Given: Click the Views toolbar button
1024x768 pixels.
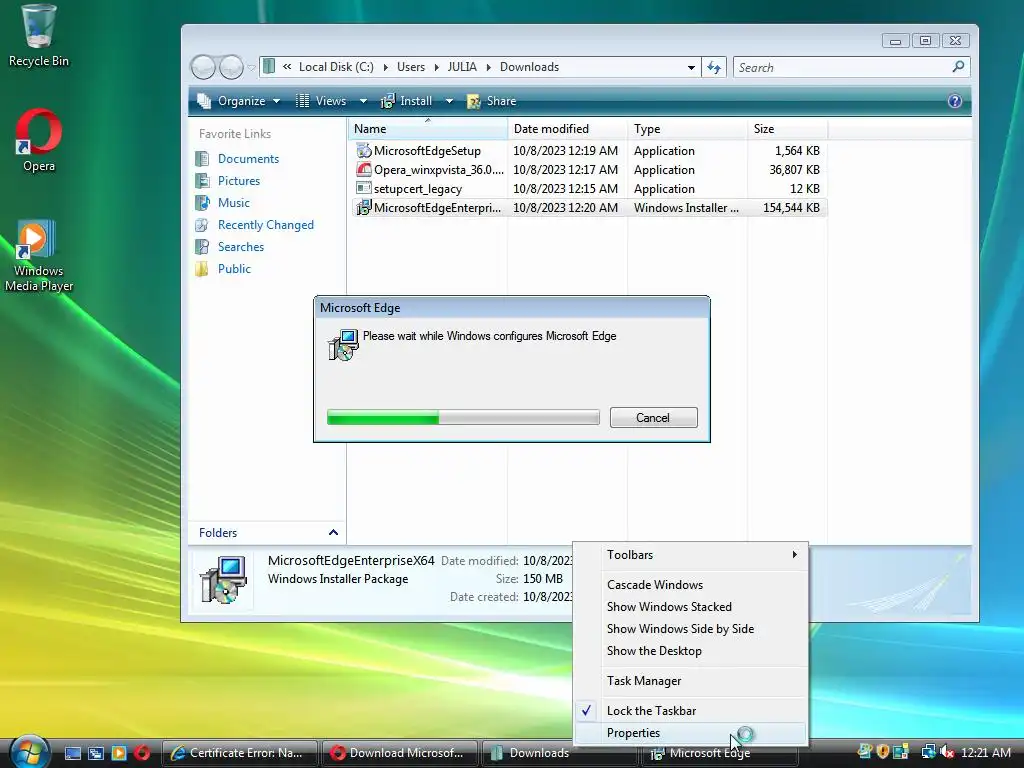Looking at the screenshot, I should 322,101.
